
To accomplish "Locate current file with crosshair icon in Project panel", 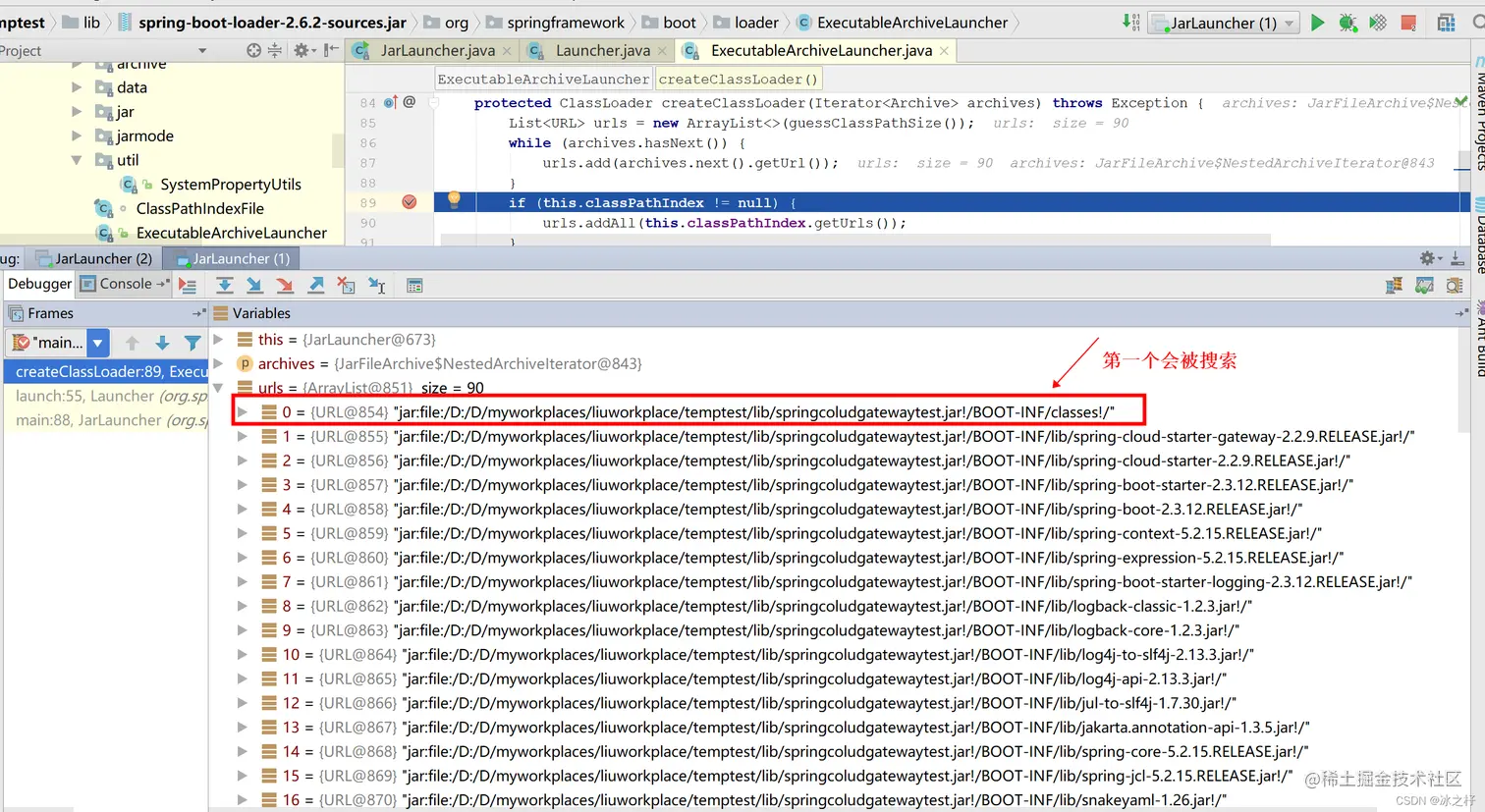I will point(253,50).
